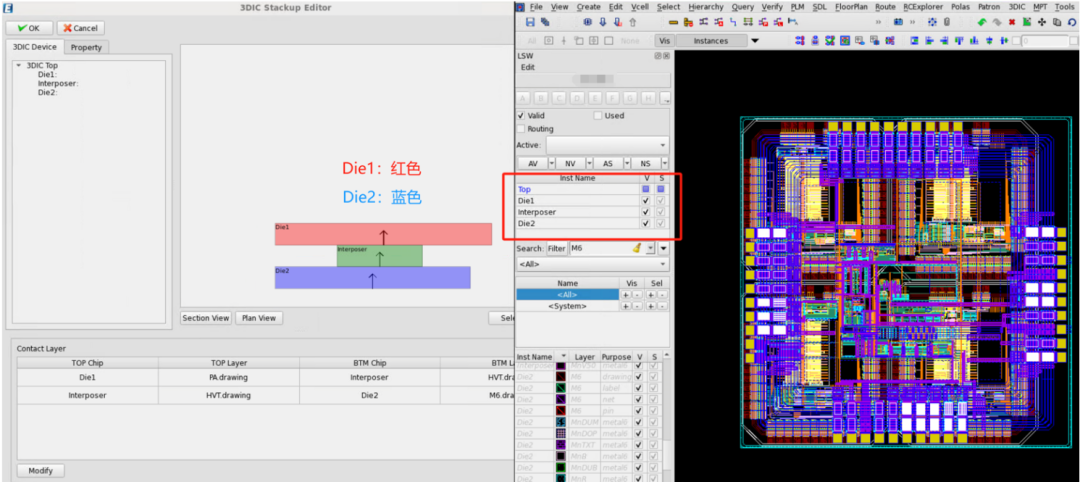Toggle V checkbox for Die2 MnDUM layer
1080x482 pixels.
[x=640, y=422]
